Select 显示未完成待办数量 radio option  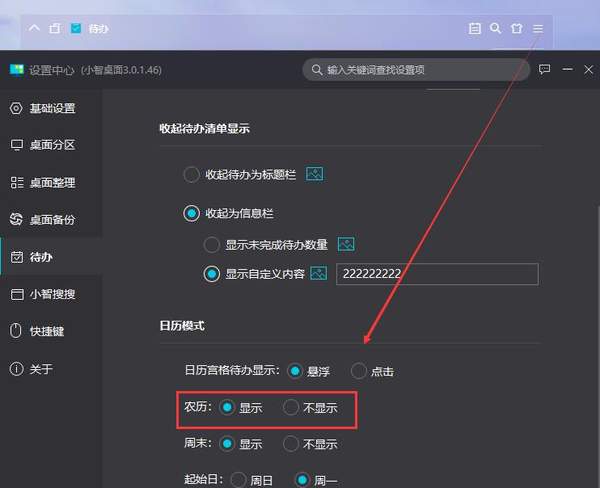pos(211,245)
